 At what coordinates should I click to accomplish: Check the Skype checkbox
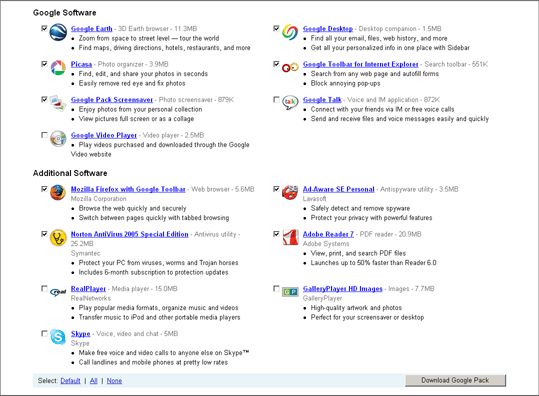click(x=44, y=333)
